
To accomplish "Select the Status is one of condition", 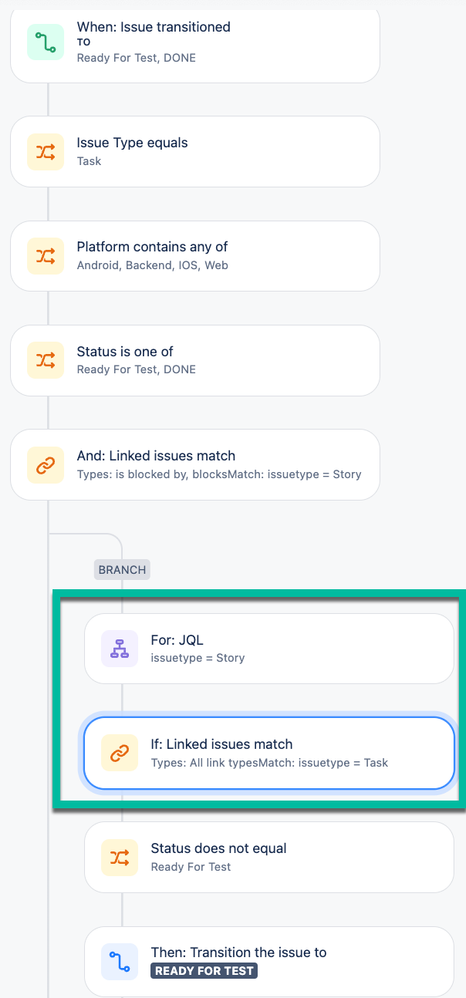I will click(x=195, y=360).
